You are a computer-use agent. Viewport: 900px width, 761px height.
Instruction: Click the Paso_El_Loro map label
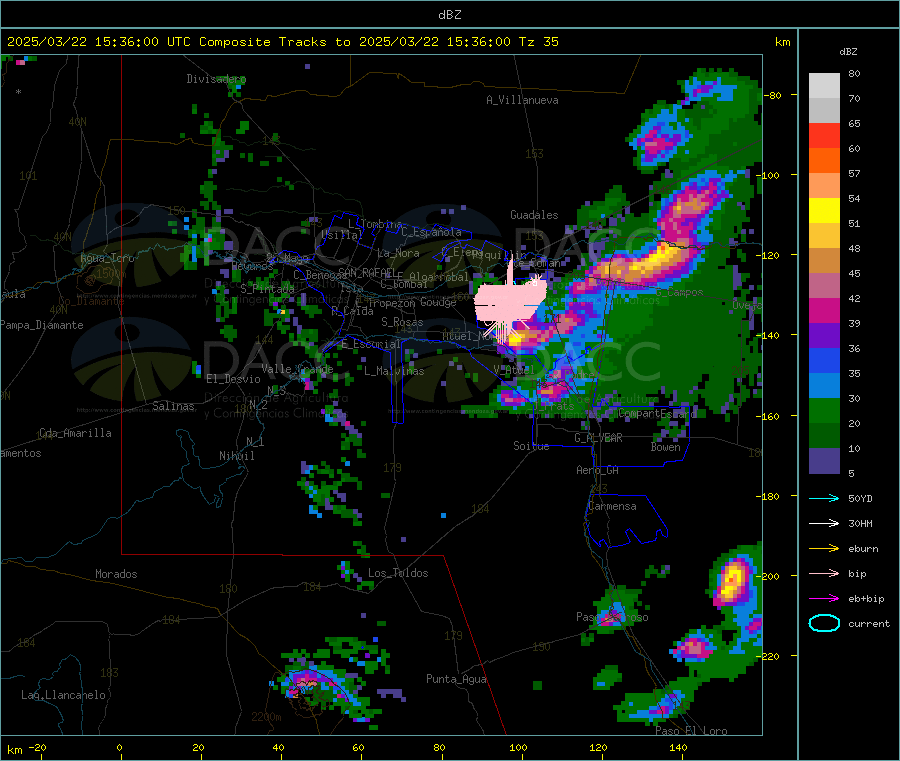pyautogui.click(x=691, y=731)
